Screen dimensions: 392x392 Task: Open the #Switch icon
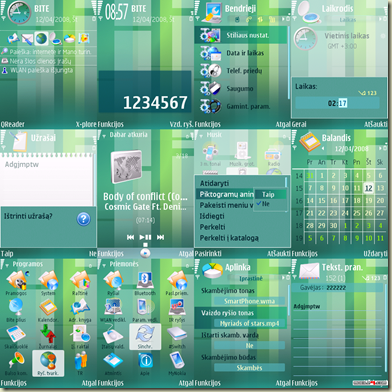177,334
